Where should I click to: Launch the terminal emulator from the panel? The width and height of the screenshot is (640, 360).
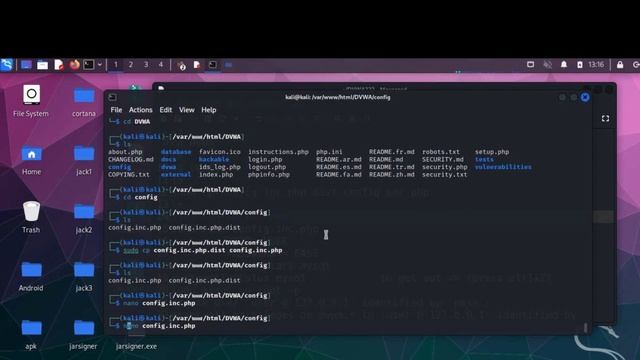(x=89, y=65)
